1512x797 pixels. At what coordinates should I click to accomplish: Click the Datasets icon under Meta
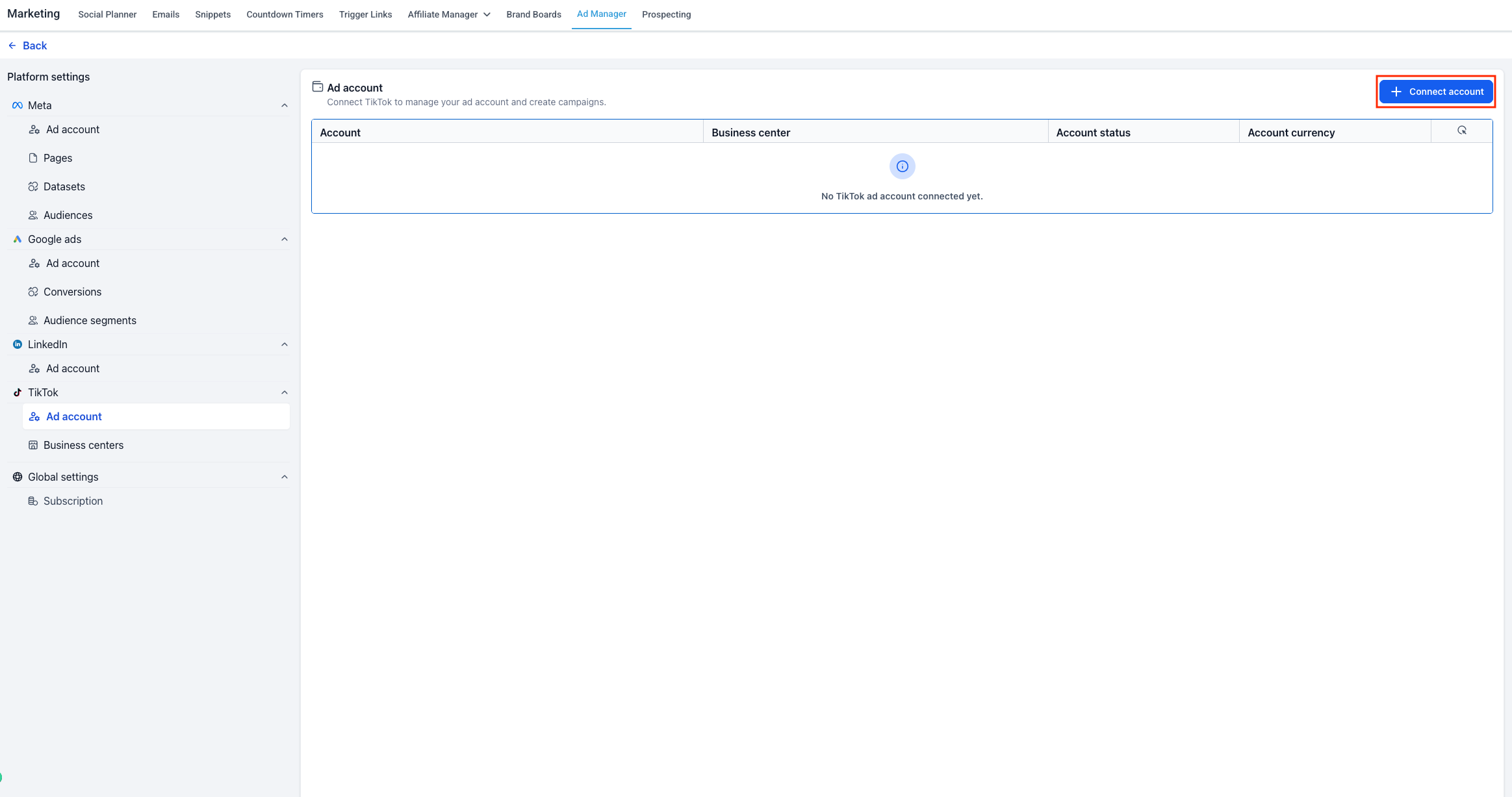pyautogui.click(x=33, y=186)
